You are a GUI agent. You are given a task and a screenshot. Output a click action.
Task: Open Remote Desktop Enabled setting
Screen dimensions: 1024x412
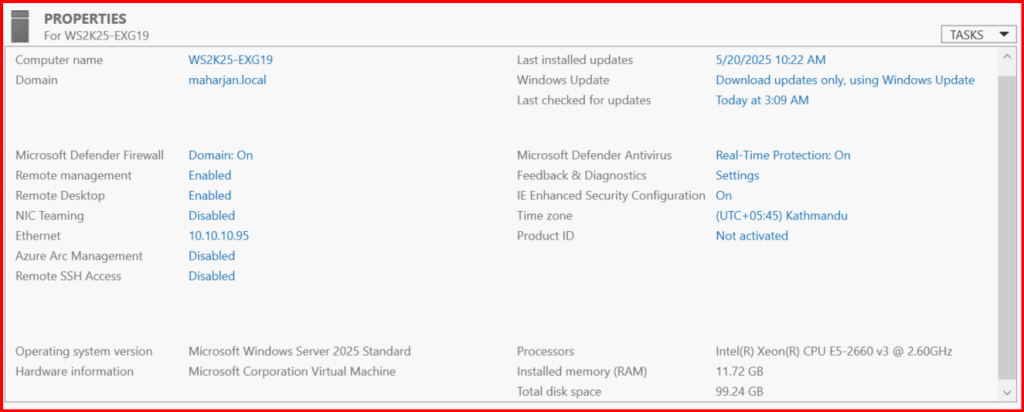click(x=209, y=195)
